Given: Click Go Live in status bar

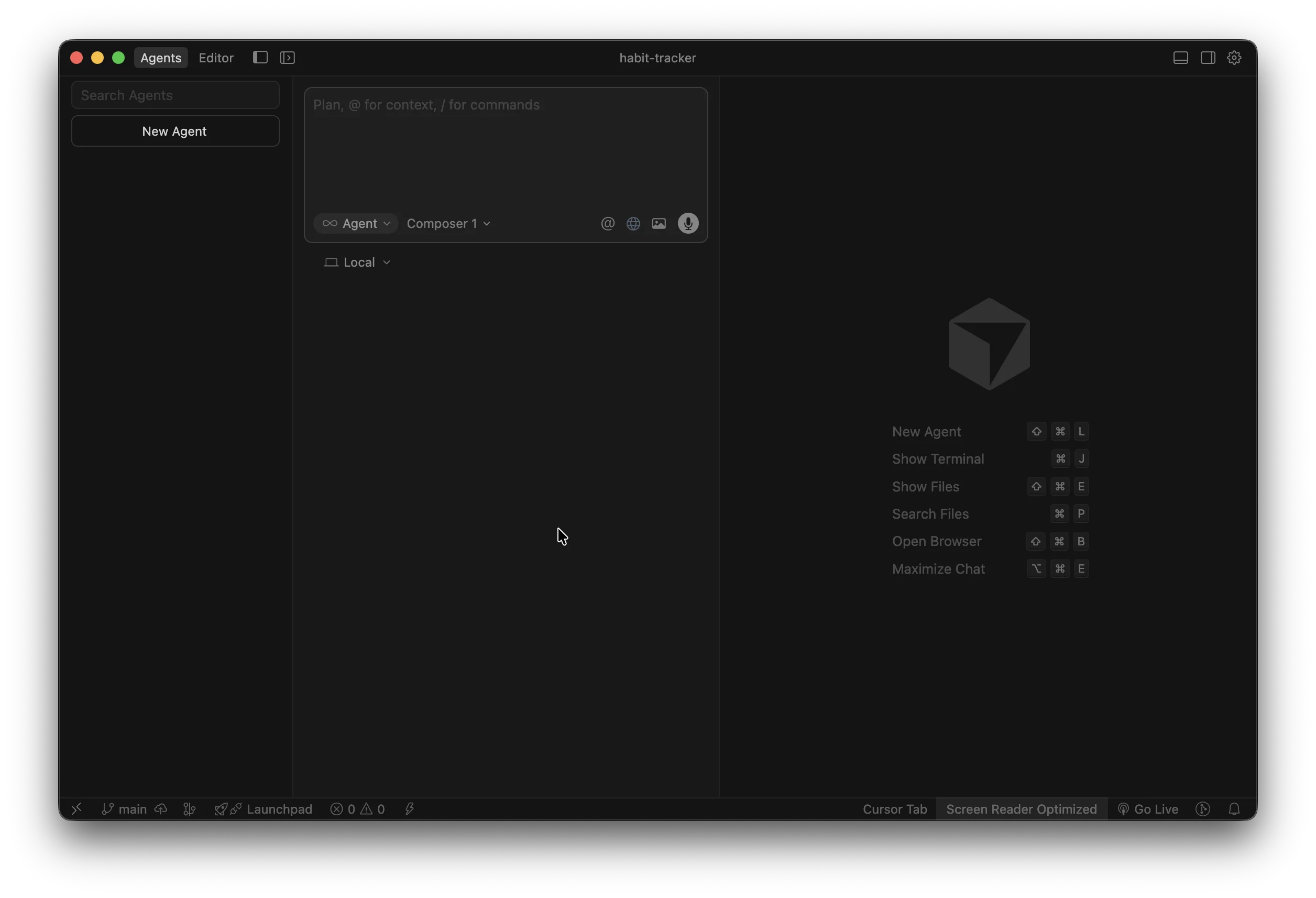Looking at the screenshot, I should [x=1148, y=809].
